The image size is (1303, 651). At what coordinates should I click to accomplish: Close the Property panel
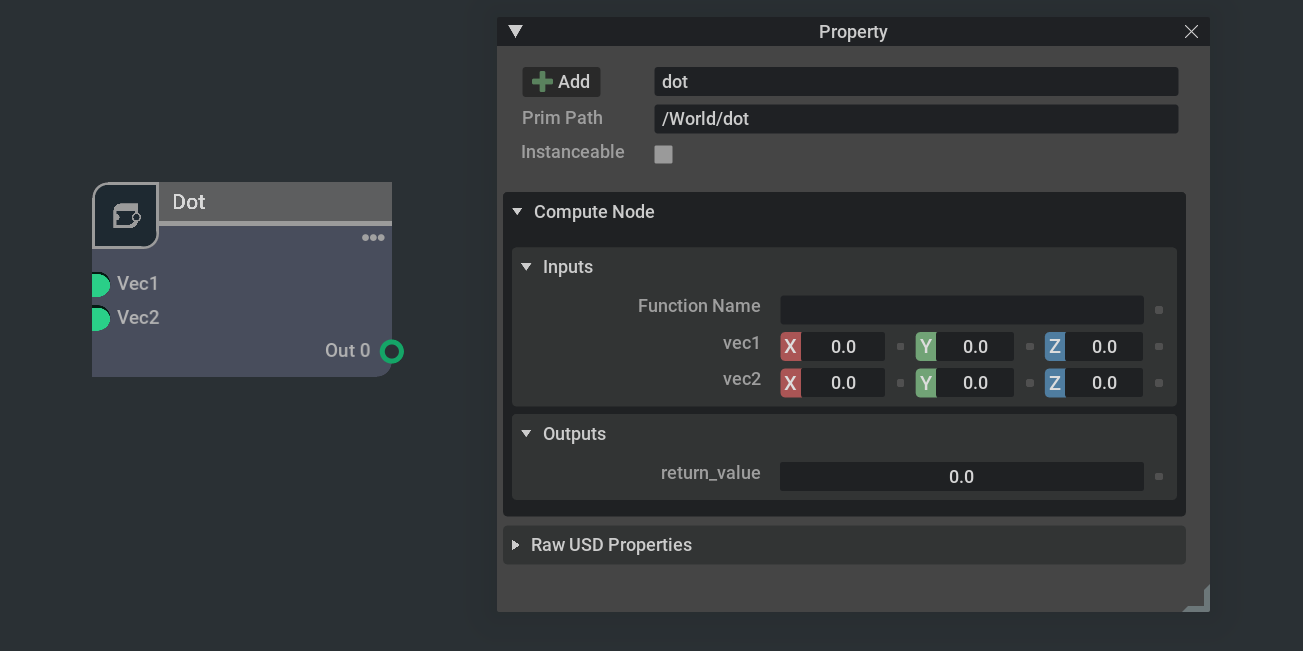click(1191, 32)
